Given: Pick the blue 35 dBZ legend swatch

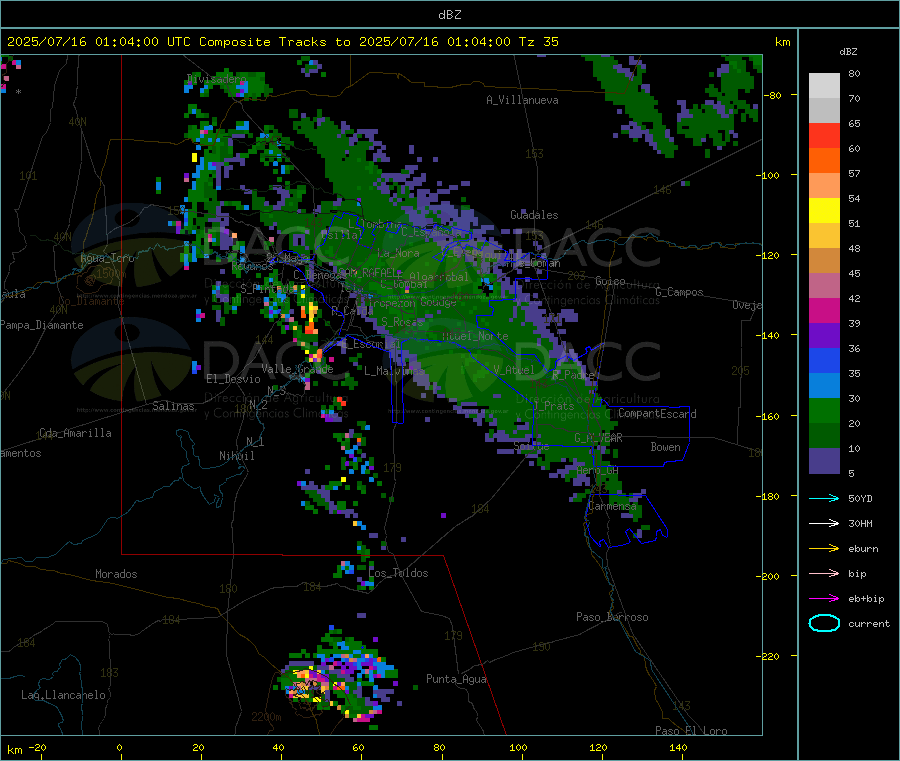Looking at the screenshot, I should pos(824,360).
